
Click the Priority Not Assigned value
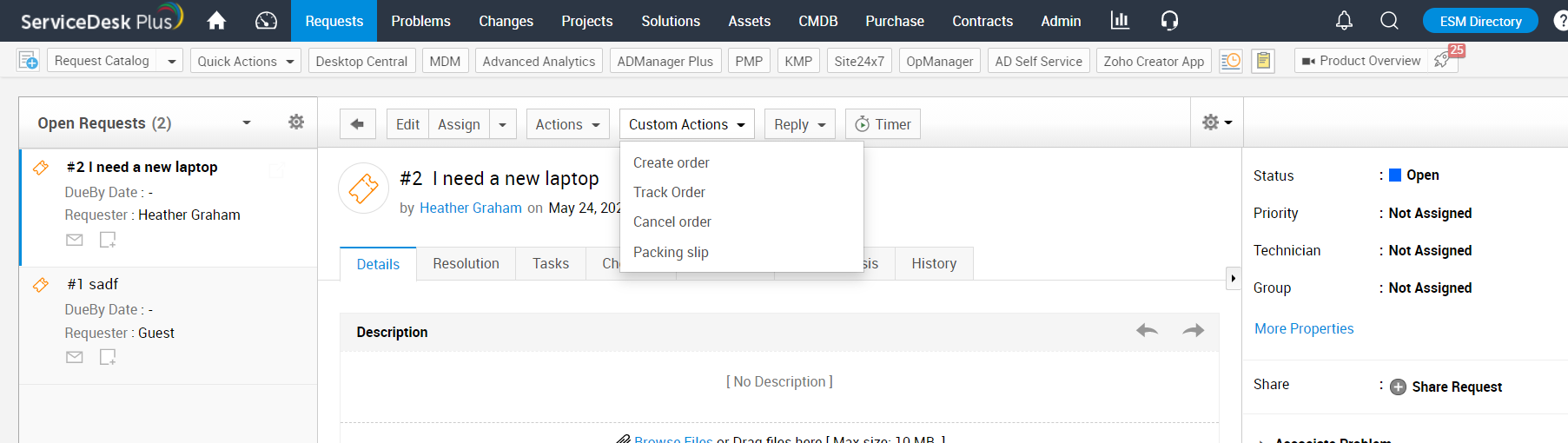tap(1430, 213)
